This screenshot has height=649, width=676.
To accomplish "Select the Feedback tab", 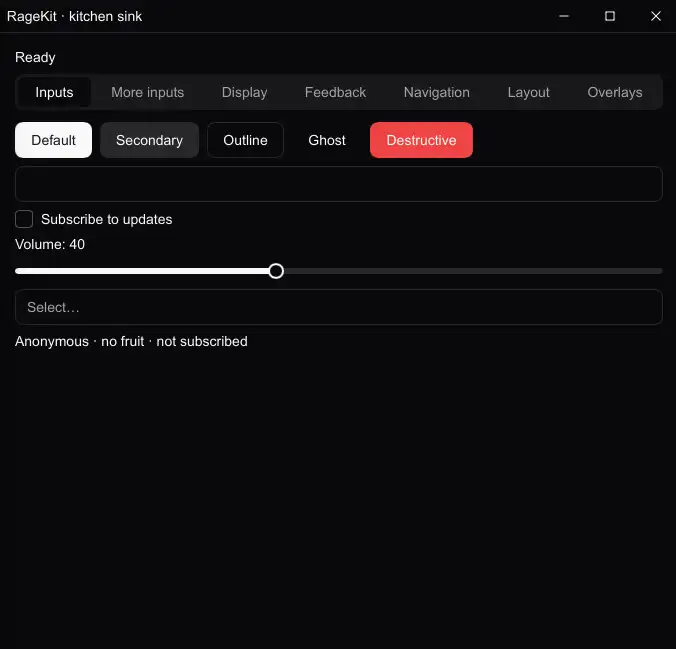I will [335, 92].
